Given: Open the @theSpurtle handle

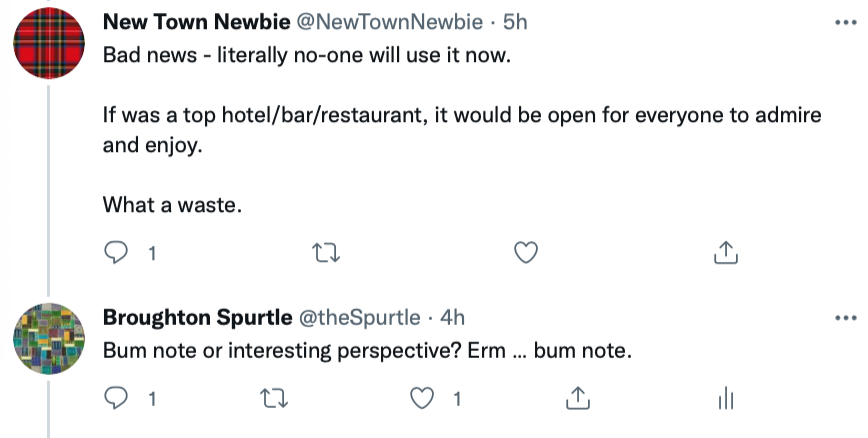Looking at the screenshot, I should pyautogui.click(x=360, y=317).
